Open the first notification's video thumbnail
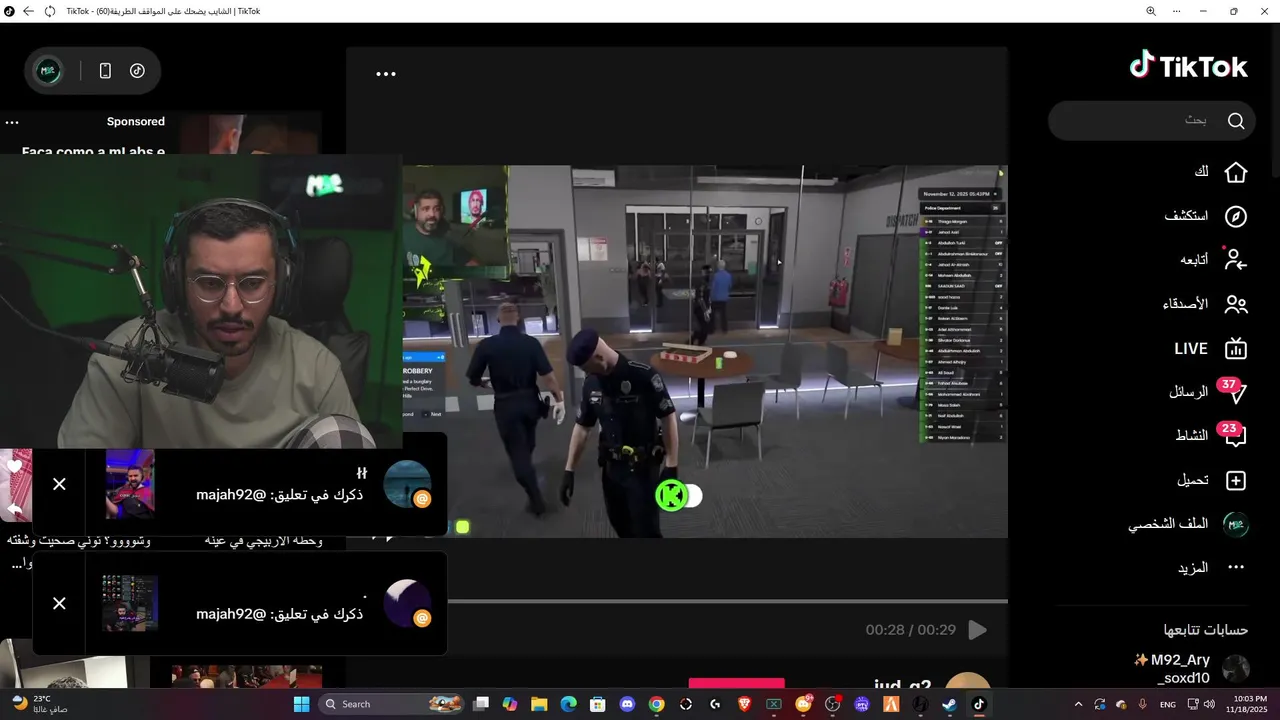 130,484
